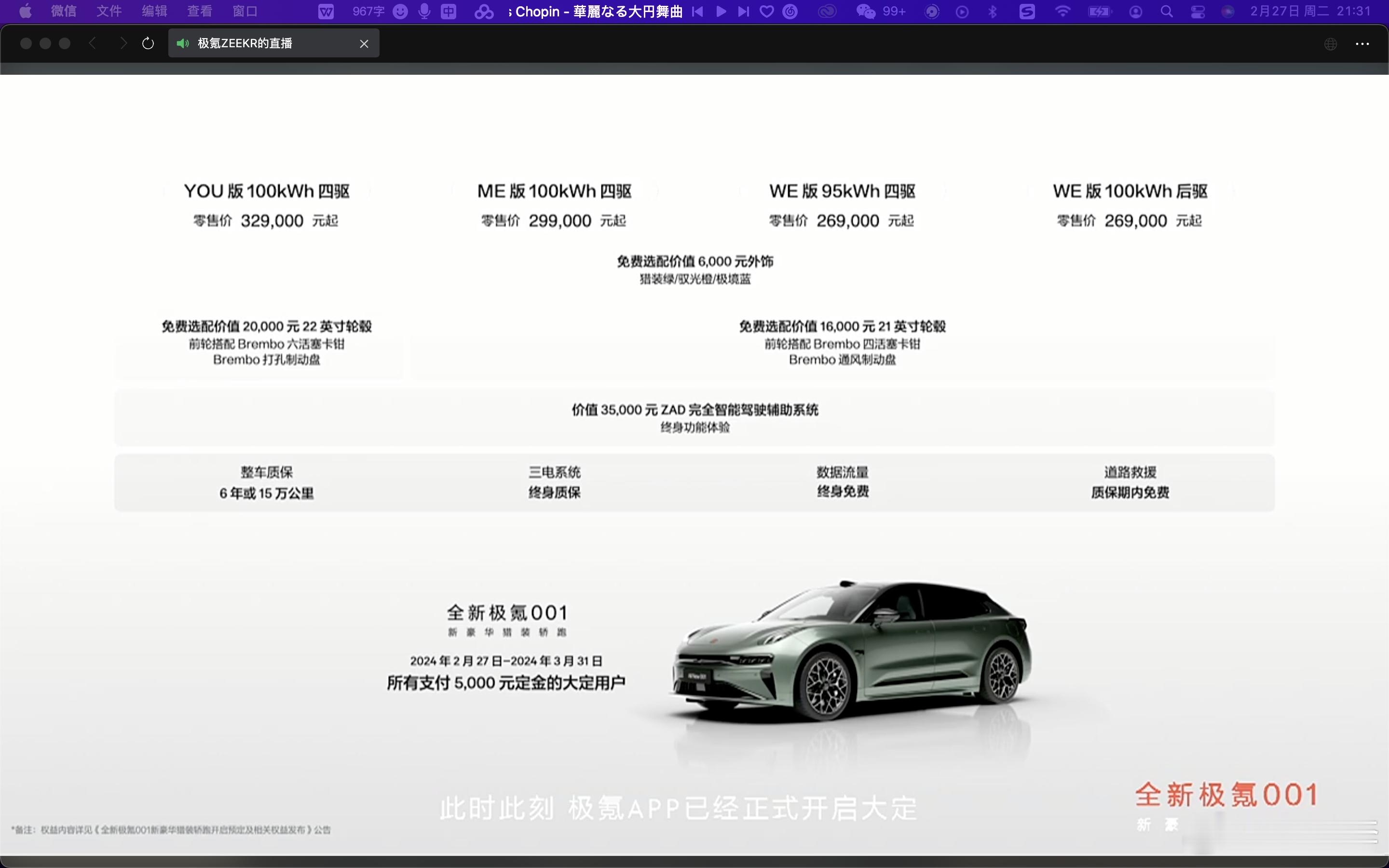
Task: Click 道路救援 质保期内免费 text
Action: click(x=1130, y=482)
